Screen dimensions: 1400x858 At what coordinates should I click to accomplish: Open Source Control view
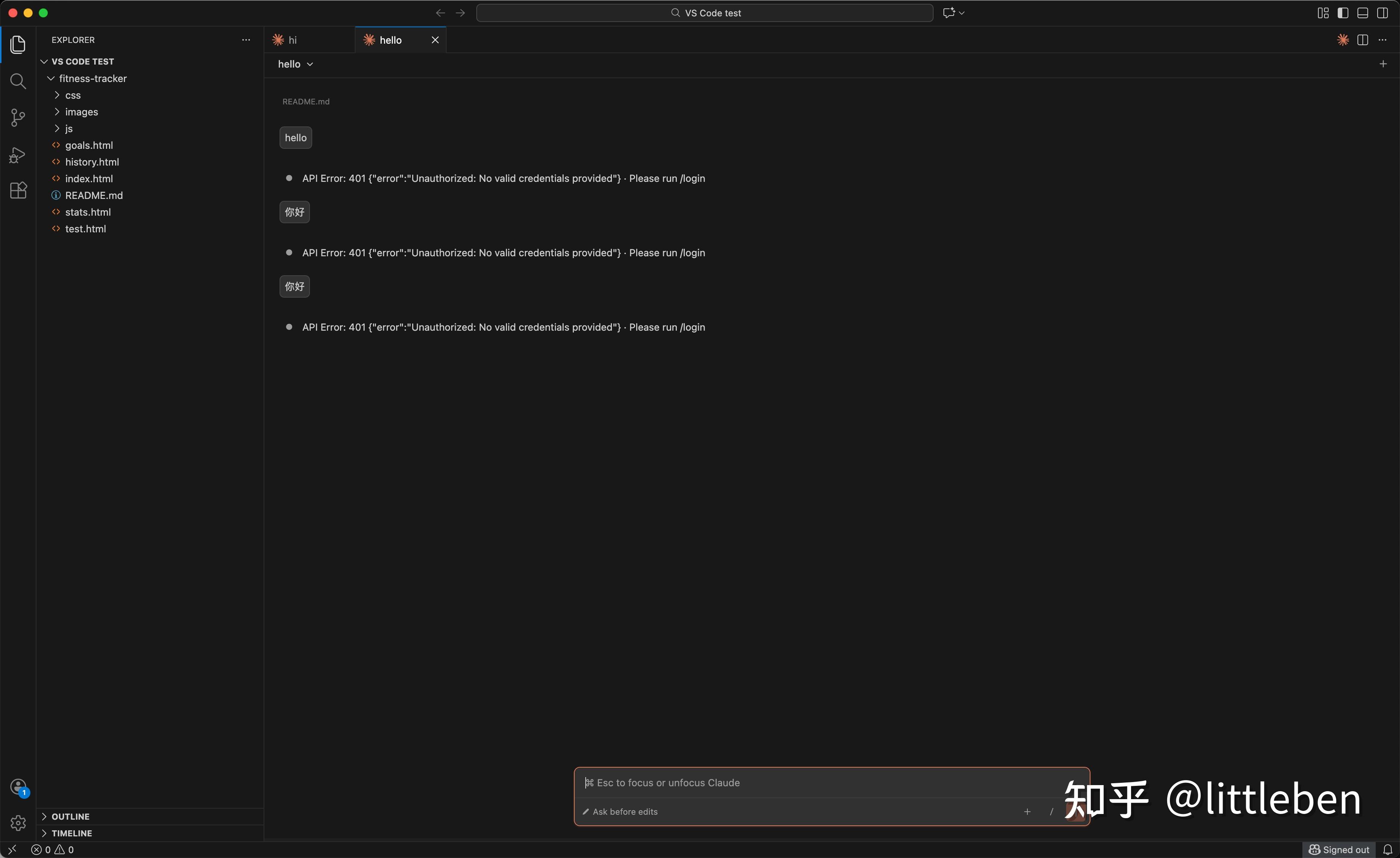(x=18, y=118)
